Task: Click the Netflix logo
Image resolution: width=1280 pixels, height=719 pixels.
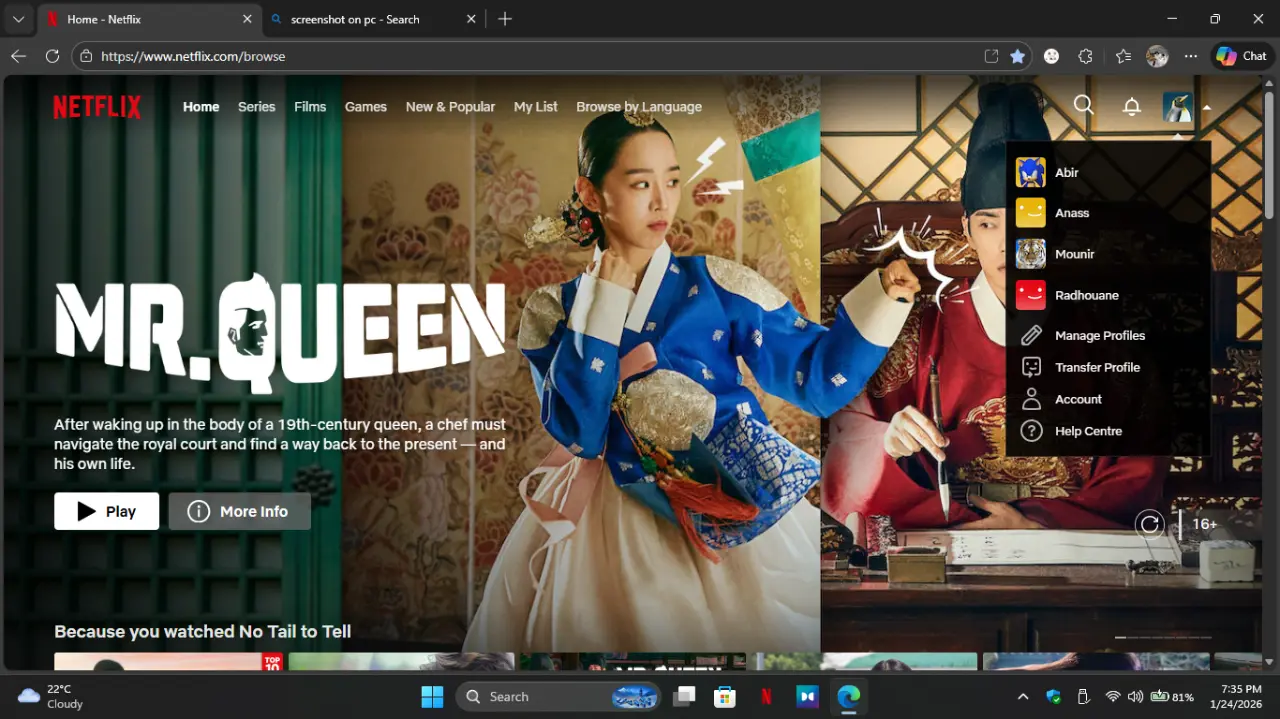Action: pyautogui.click(x=97, y=107)
